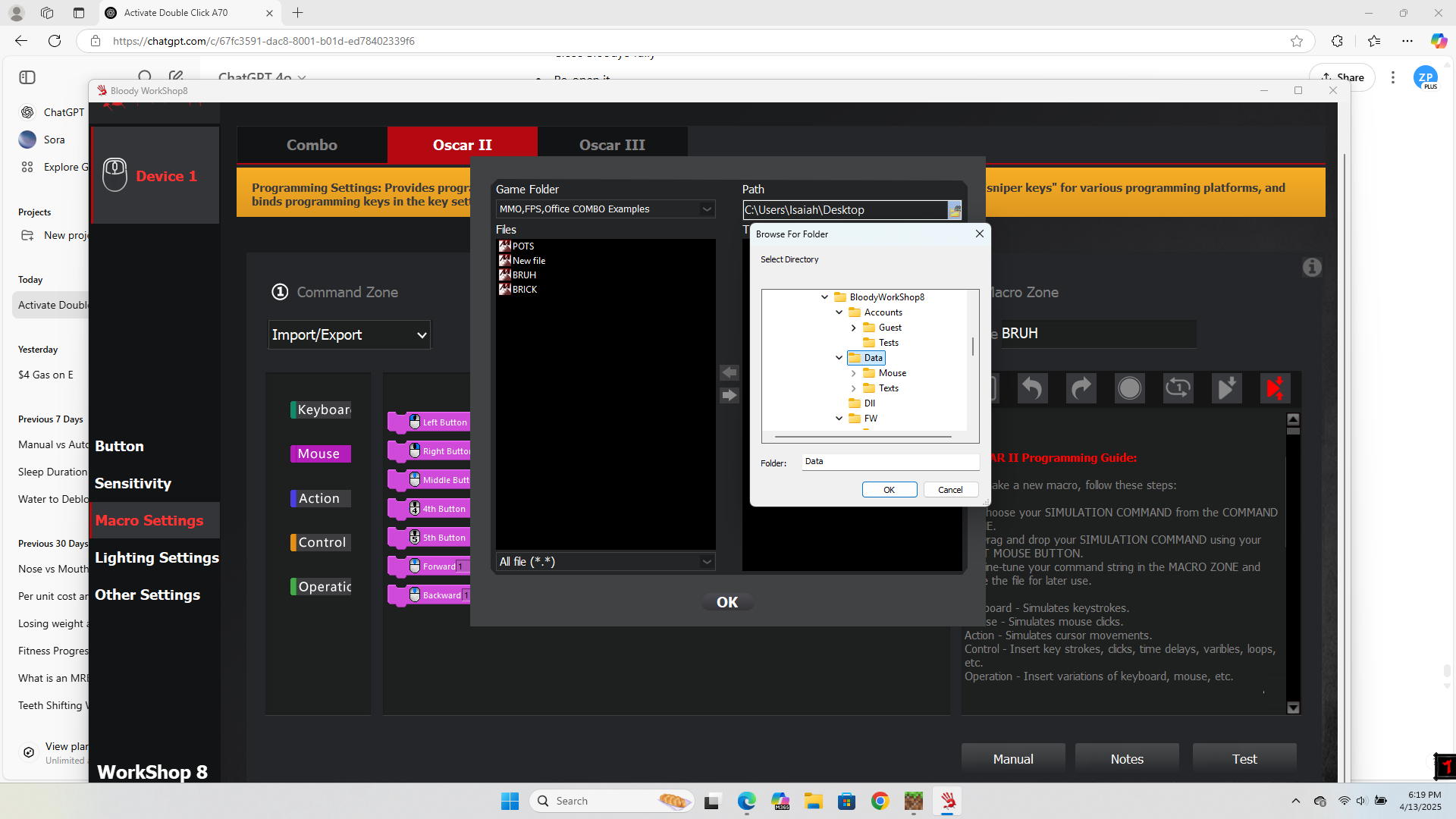Switch to the Oscar III tab
This screenshot has width=1456, height=819.
click(x=612, y=145)
